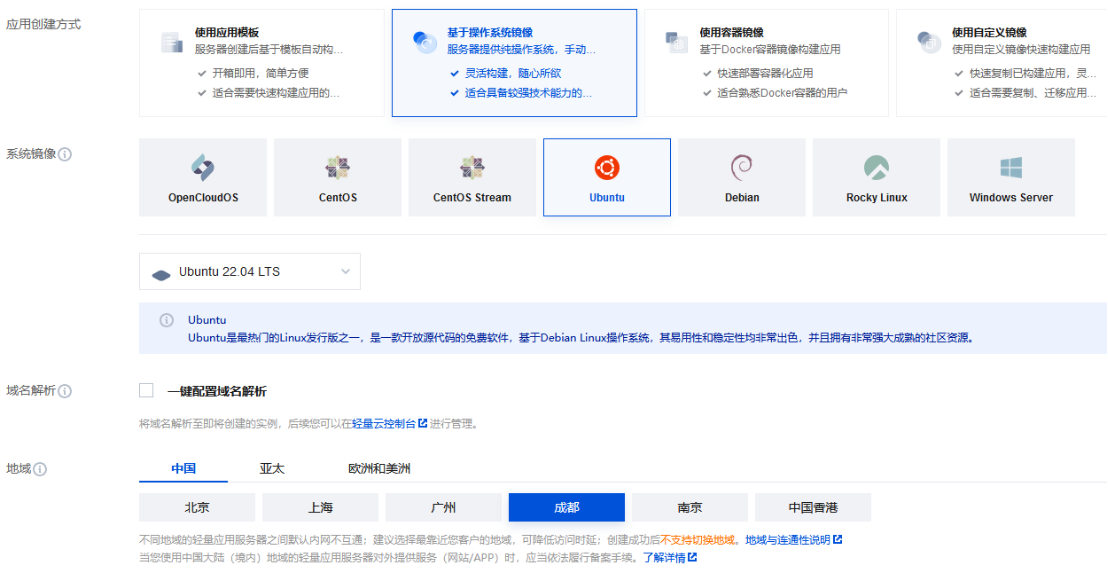
Task: Enable 一键配置域名解析 checkbox
Action: click(x=146, y=390)
